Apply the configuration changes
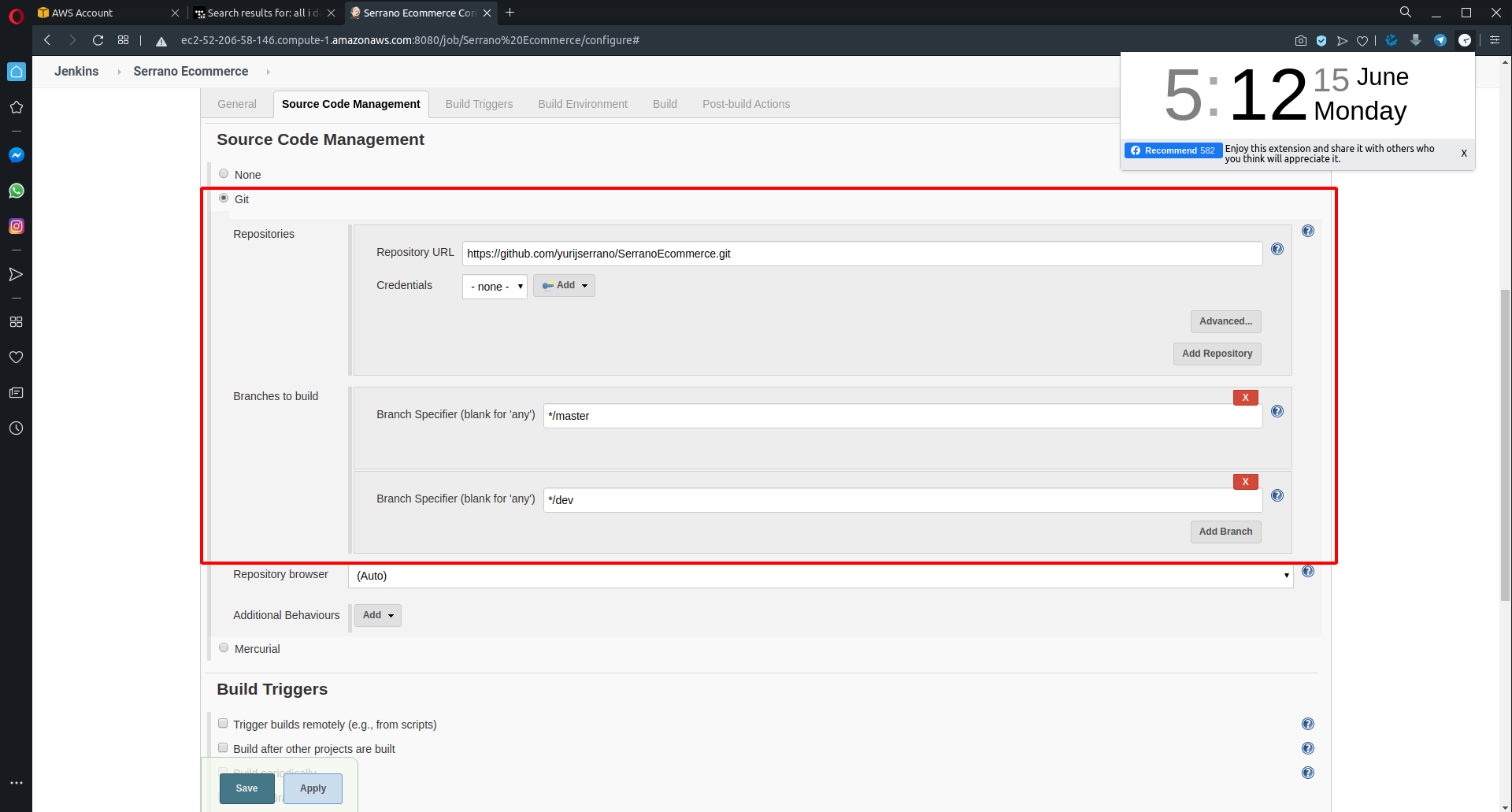 coord(313,788)
